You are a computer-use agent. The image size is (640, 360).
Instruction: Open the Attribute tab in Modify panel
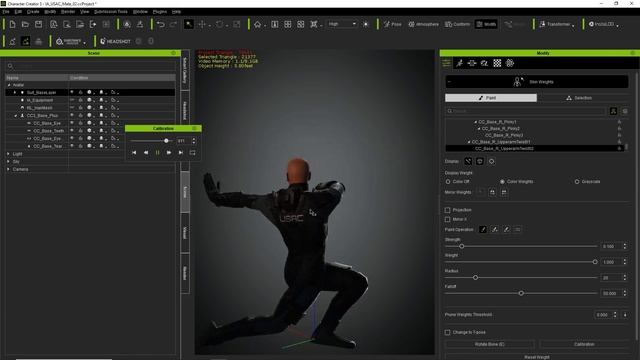[x=447, y=63]
